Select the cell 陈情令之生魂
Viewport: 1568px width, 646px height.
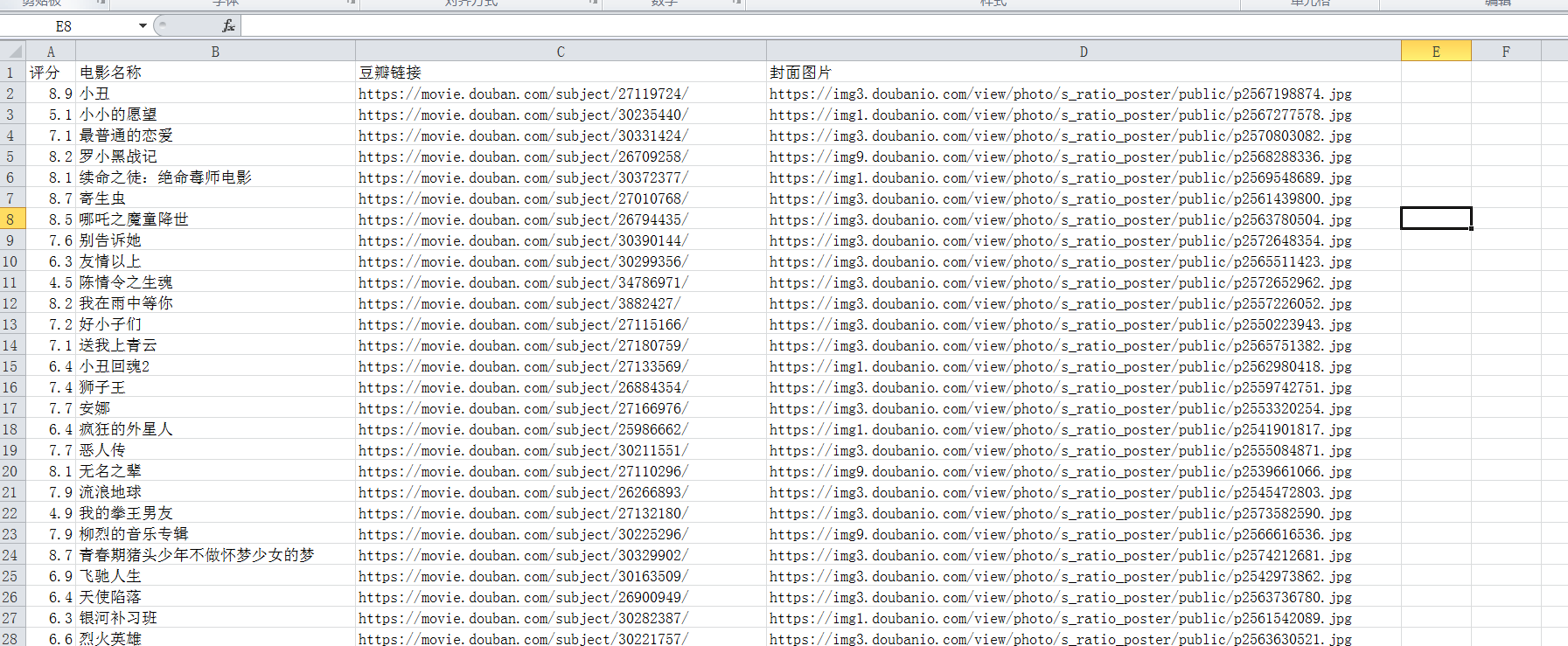click(215, 282)
